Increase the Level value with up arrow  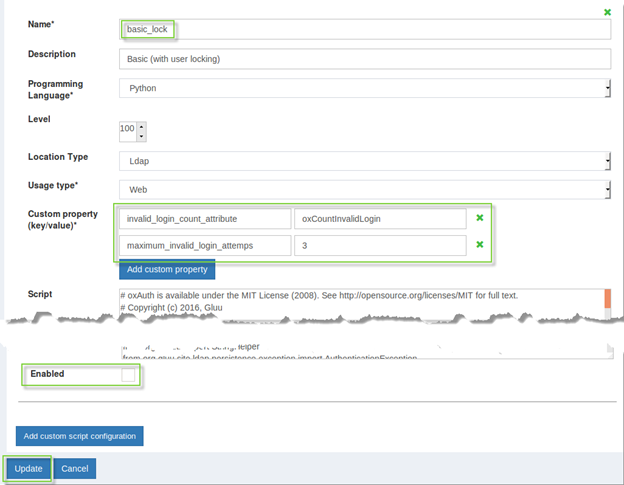pyautogui.click(x=141, y=126)
